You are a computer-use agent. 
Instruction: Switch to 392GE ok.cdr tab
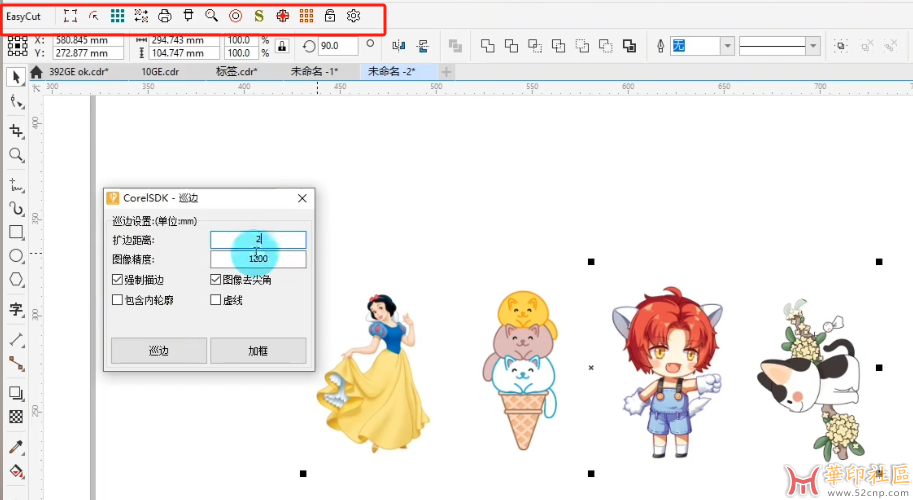click(x=79, y=72)
